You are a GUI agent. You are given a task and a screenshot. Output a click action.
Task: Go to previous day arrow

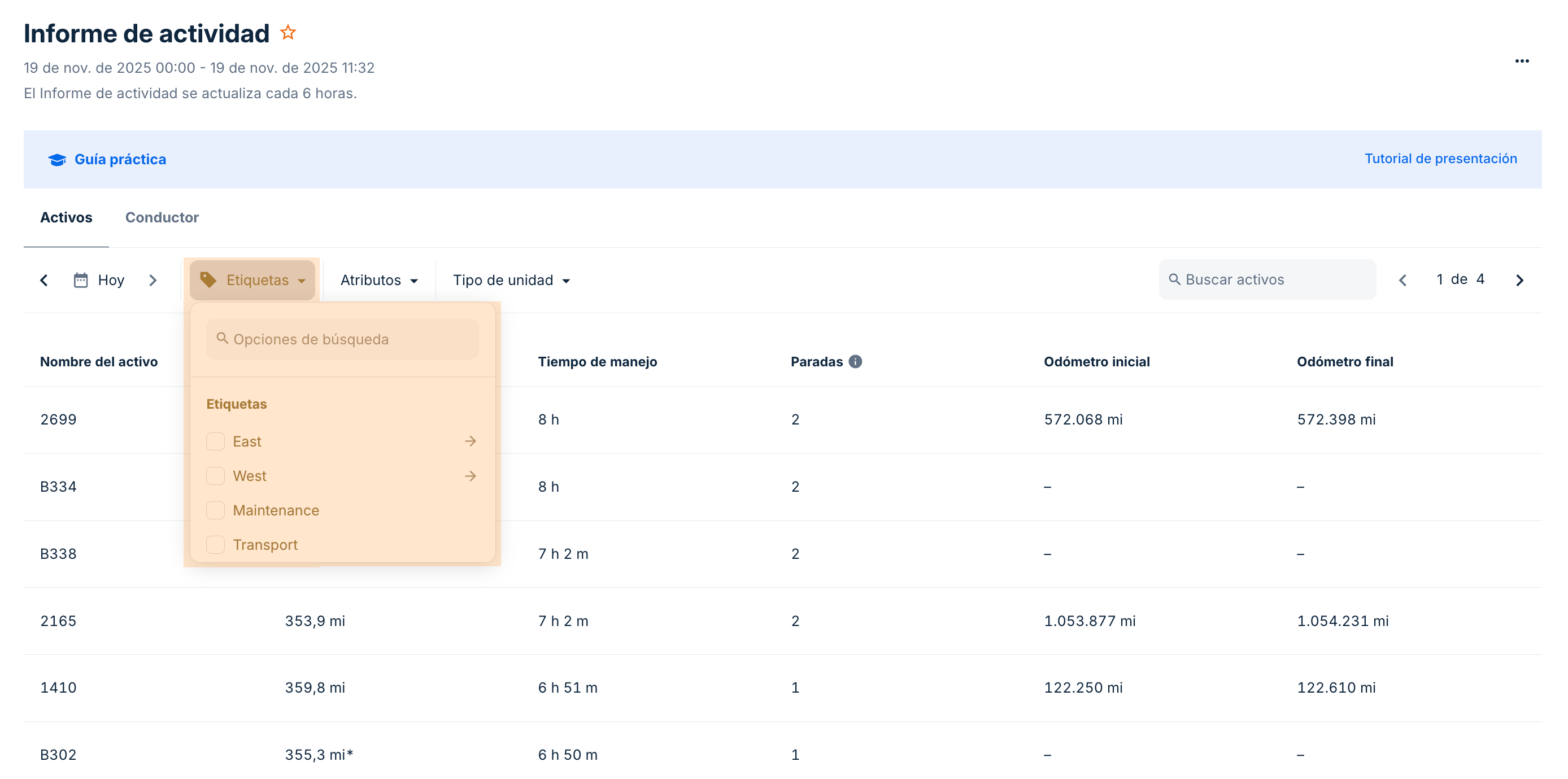[x=44, y=281]
